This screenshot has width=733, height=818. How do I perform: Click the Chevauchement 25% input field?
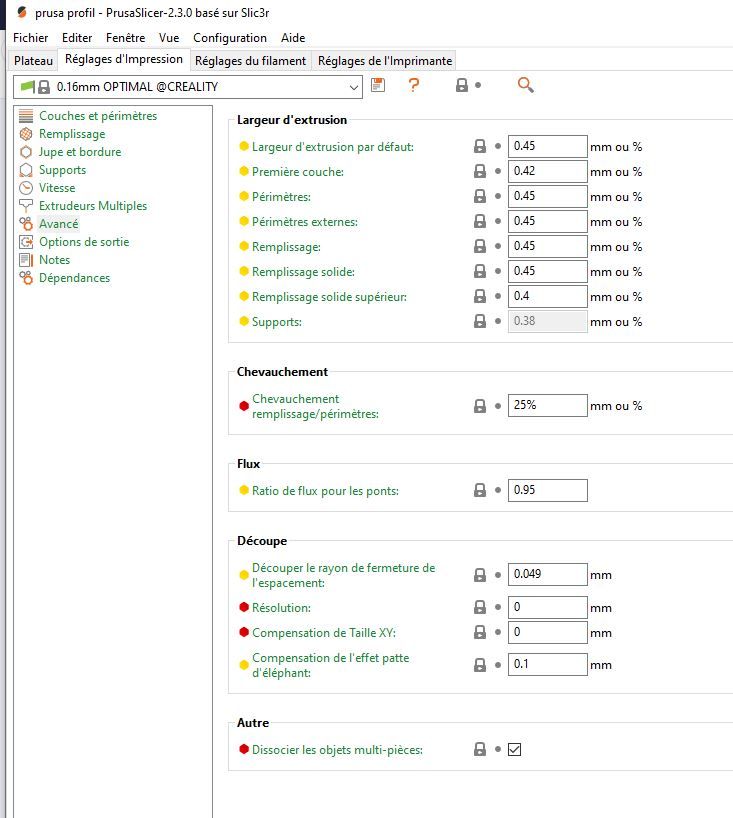pos(547,405)
